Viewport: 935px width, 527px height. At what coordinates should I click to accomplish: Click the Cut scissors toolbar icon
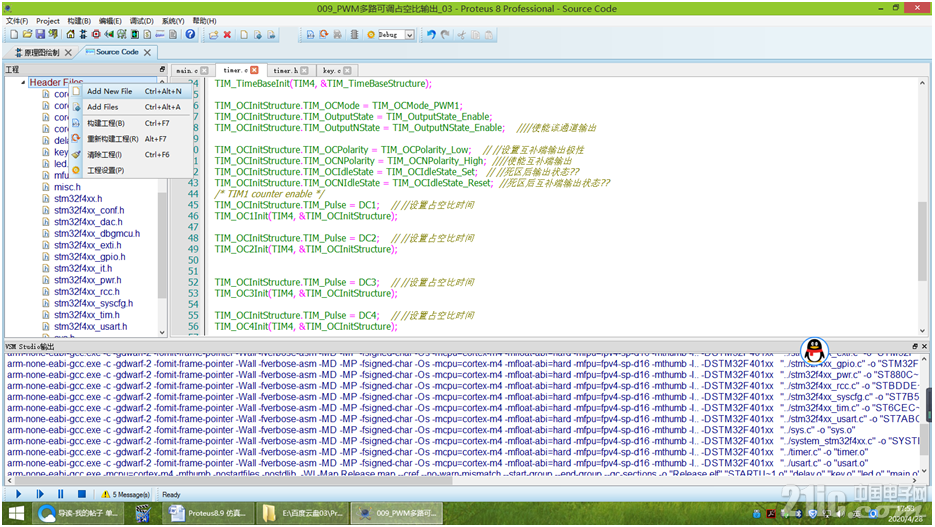coord(461,35)
